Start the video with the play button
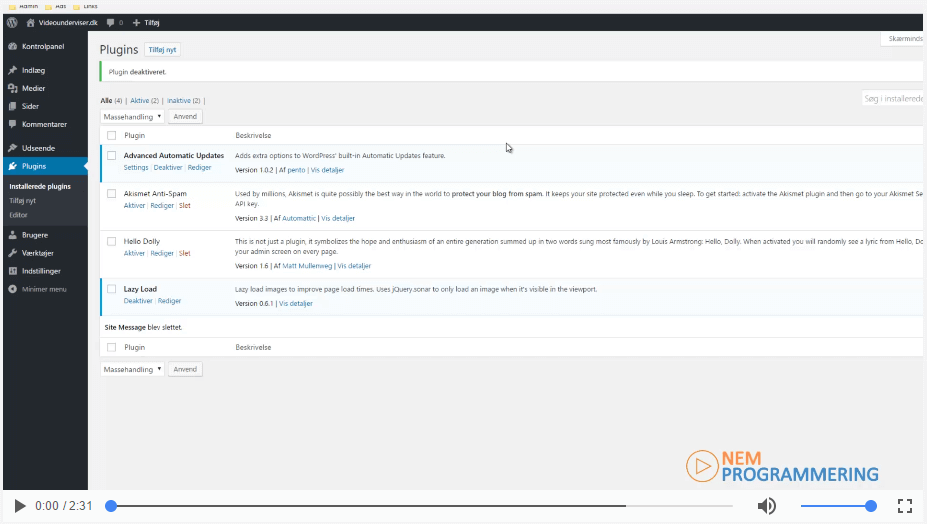The image size is (927, 524). (20, 506)
